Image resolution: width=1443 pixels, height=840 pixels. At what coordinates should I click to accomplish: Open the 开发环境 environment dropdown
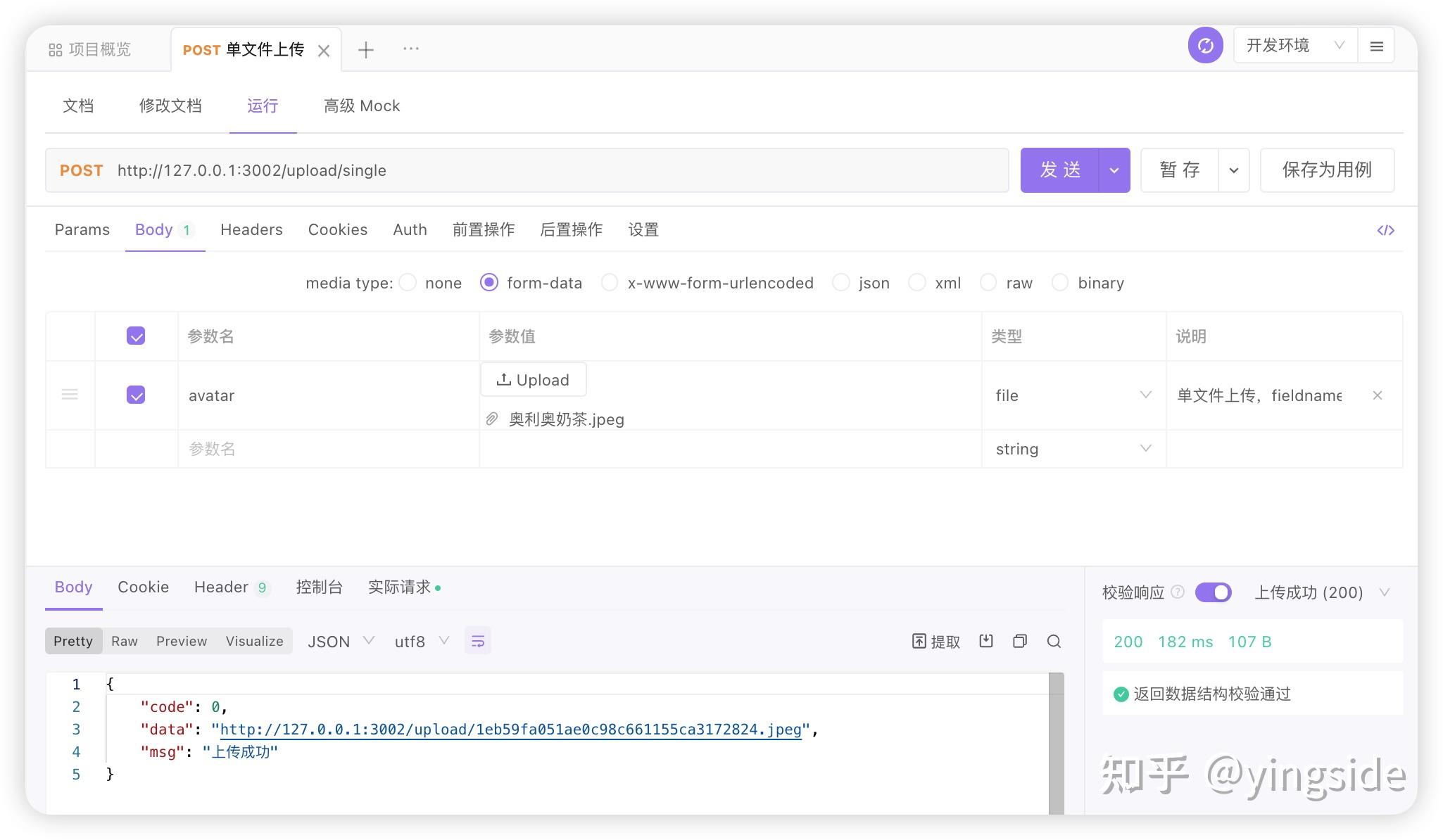[x=1295, y=46]
